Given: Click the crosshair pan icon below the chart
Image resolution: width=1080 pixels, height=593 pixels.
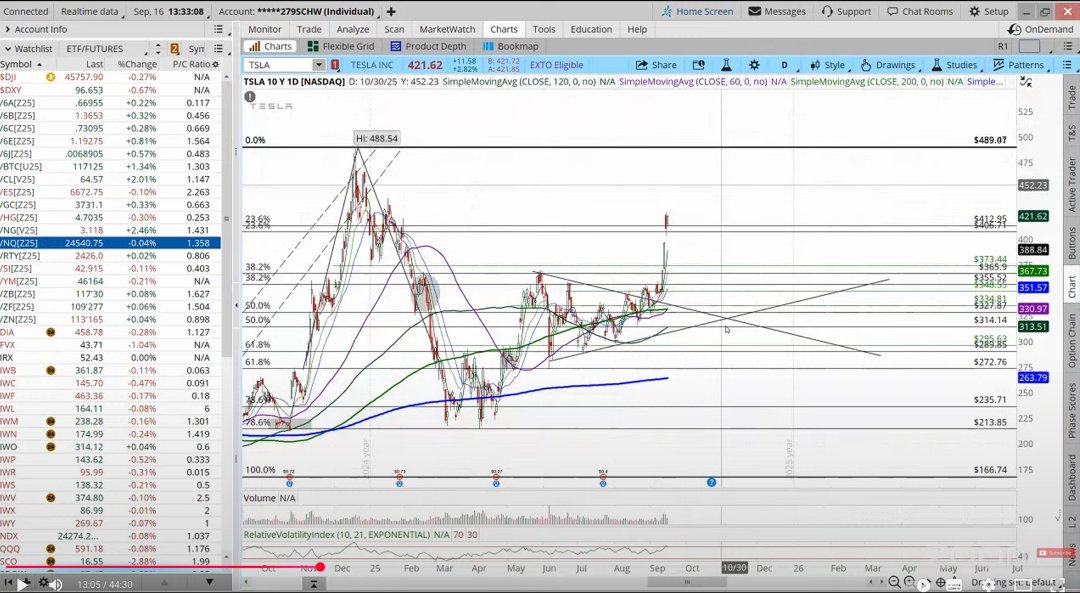Looking at the screenshot, I should click(x=940, y=583).
